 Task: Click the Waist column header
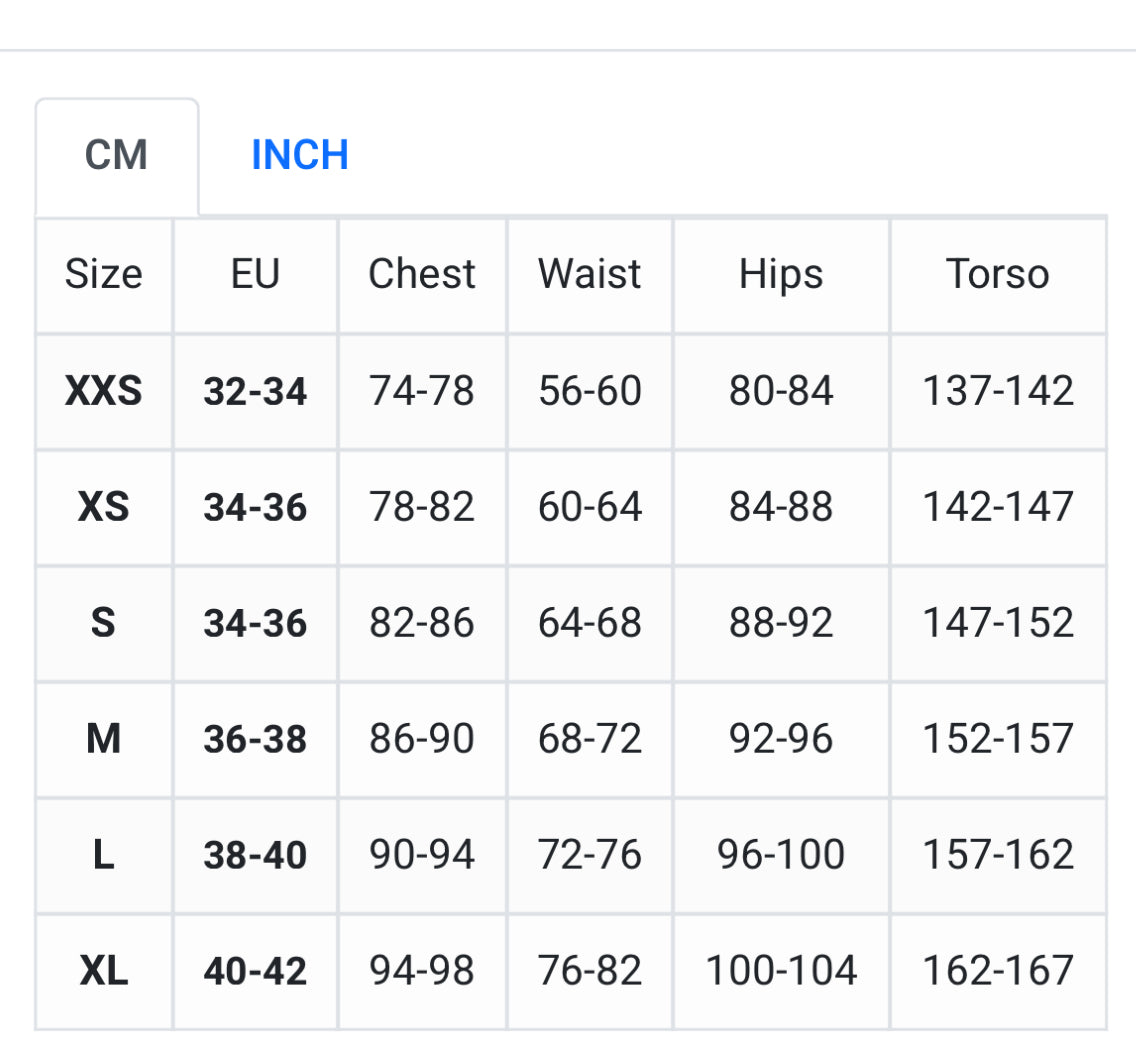click(590, 274)
